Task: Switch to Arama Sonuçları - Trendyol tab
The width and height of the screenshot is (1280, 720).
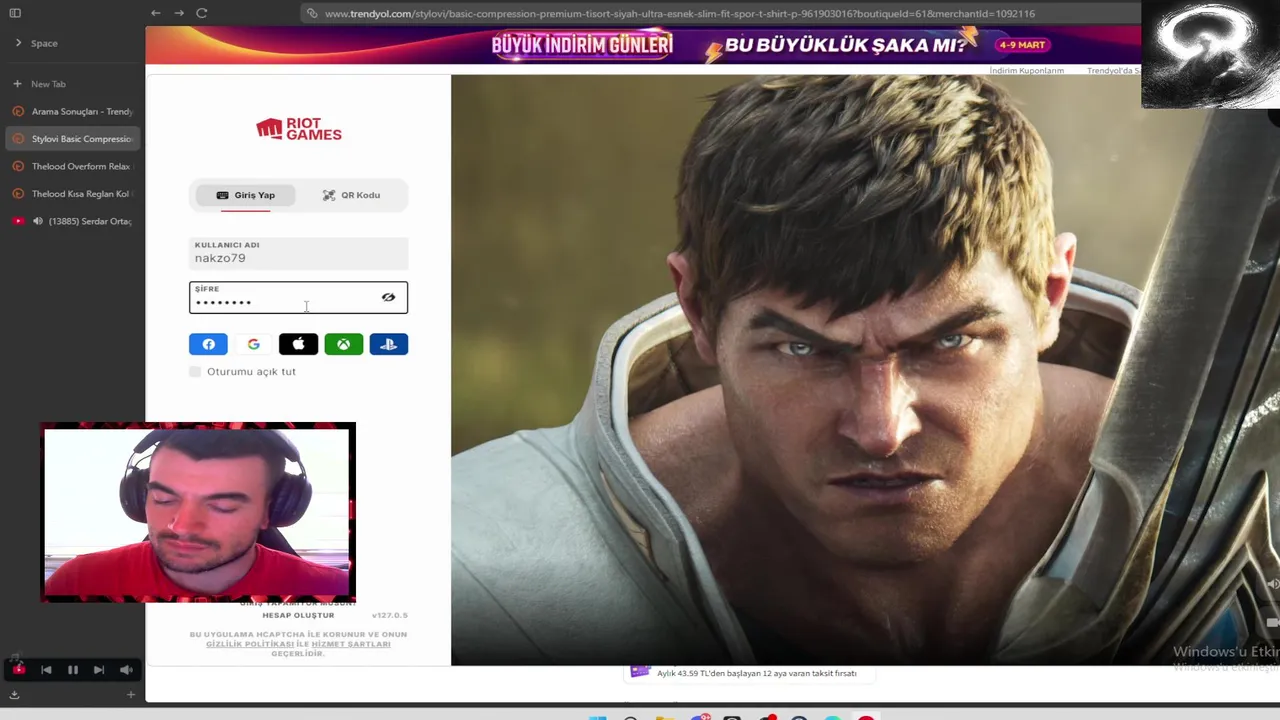Action: click(72, 111)
